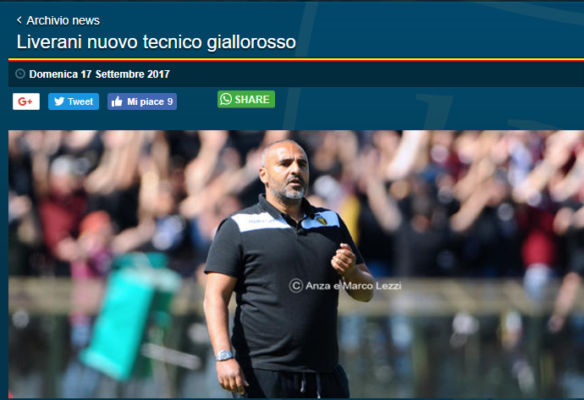Image resolution: width=584 pixels, height=400 pixels.
Task: Click the club crest on the coach's shirt
Action: click(x=321, y=220)
